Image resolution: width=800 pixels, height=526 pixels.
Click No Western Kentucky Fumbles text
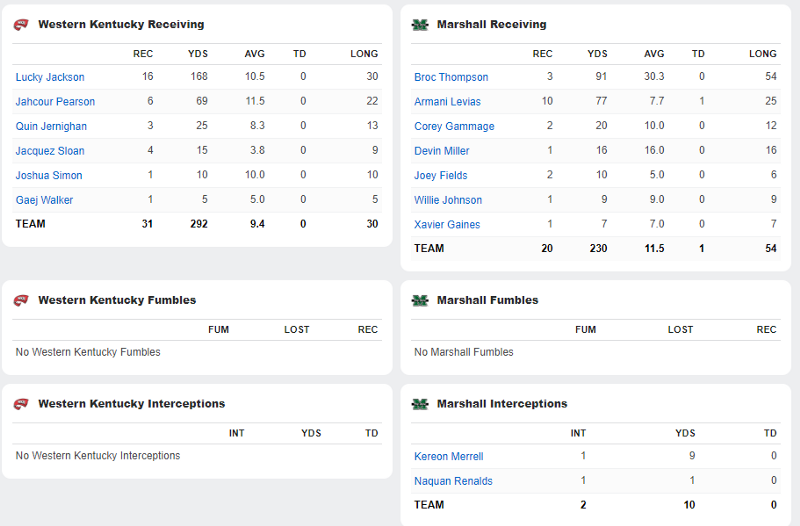click(88, 352)
